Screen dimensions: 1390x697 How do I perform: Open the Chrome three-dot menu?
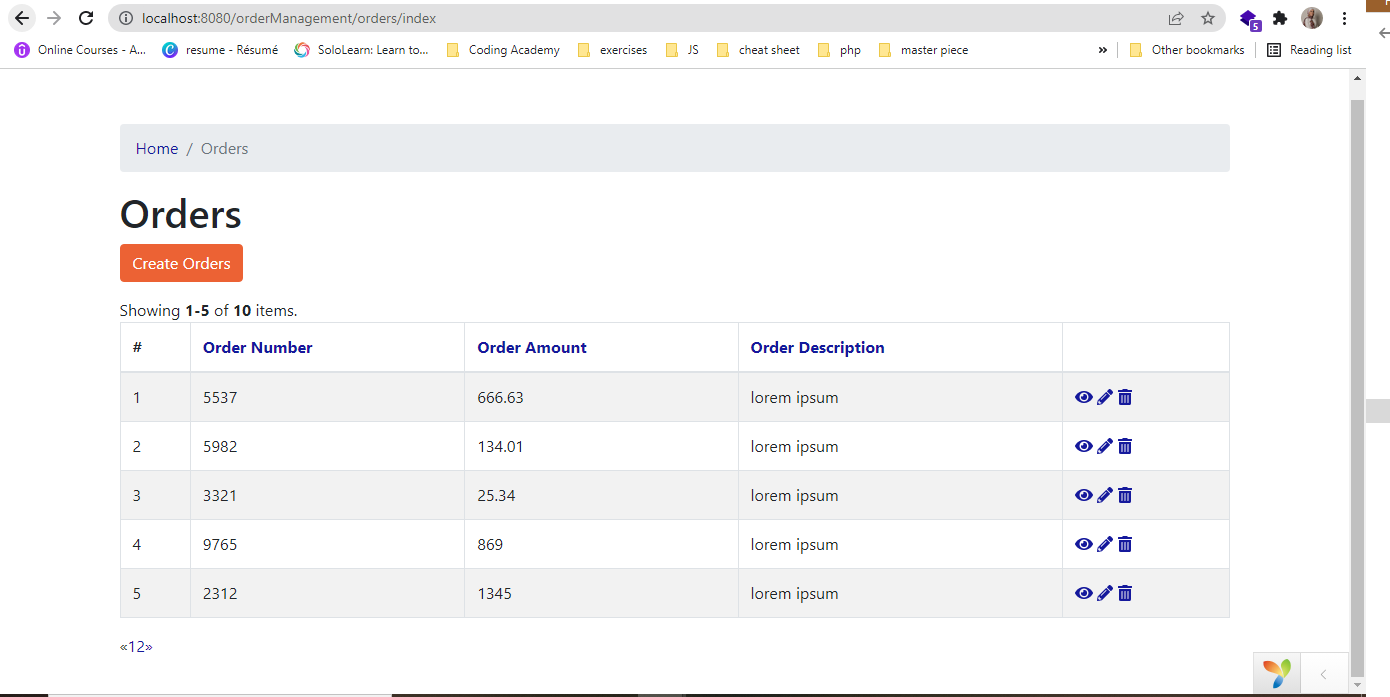click(1344, 18)
